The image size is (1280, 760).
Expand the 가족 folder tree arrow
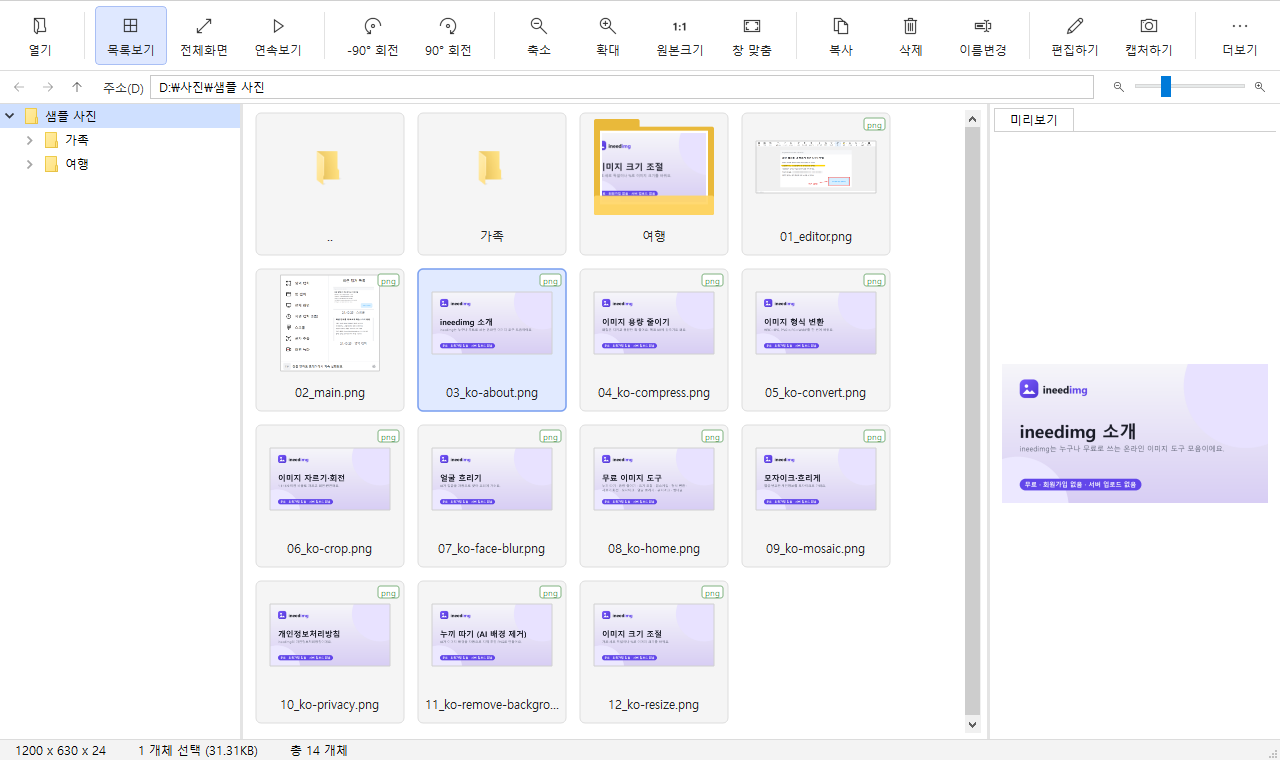[30, 140]
